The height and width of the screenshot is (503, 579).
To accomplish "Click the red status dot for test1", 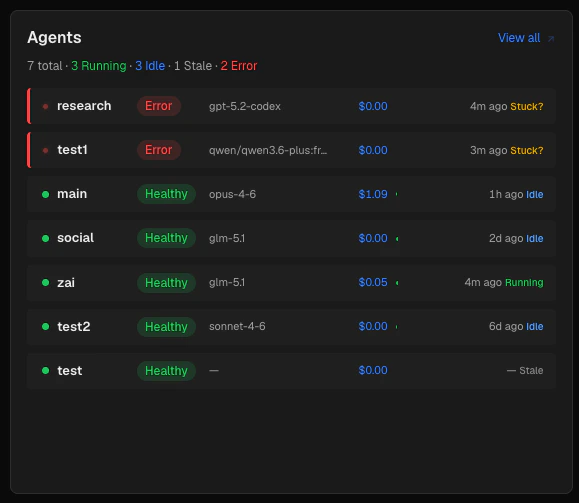I will [x=45, y=150].
